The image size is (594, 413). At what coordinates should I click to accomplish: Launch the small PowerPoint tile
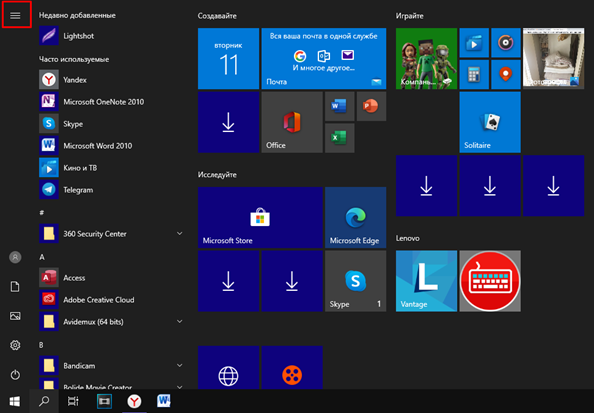pyautogui.click(x=371, y=106)
